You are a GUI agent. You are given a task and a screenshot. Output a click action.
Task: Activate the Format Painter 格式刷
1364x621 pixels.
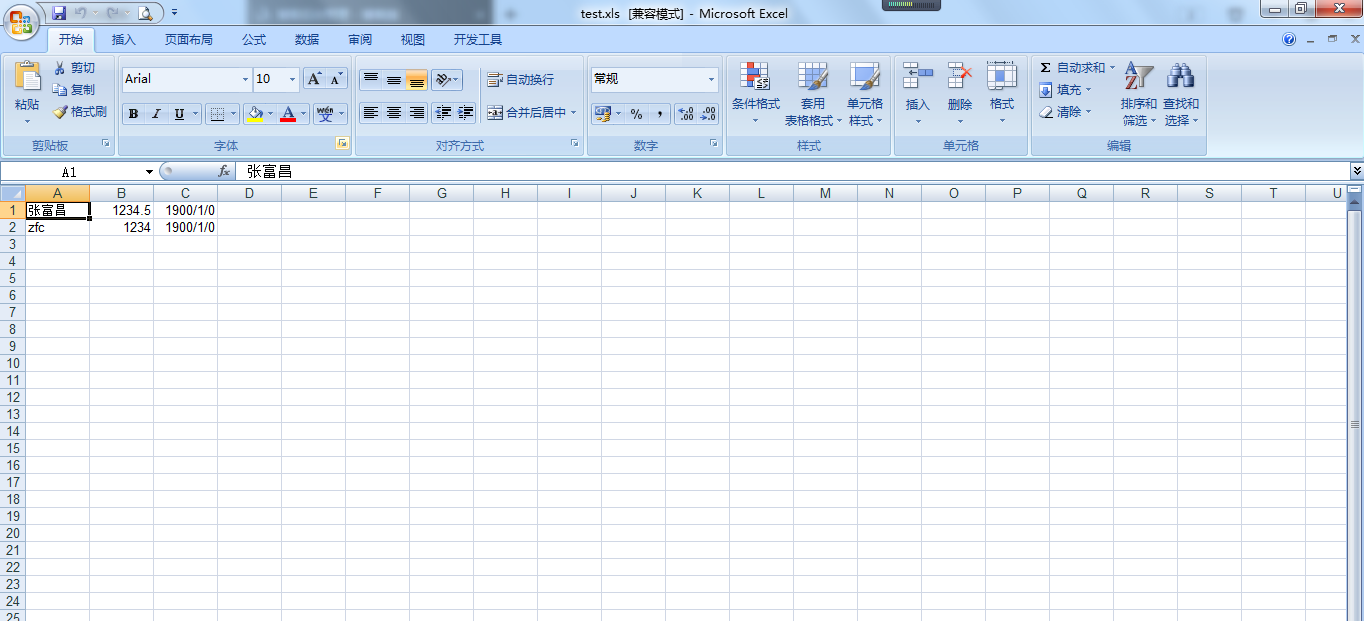[80, 112]
